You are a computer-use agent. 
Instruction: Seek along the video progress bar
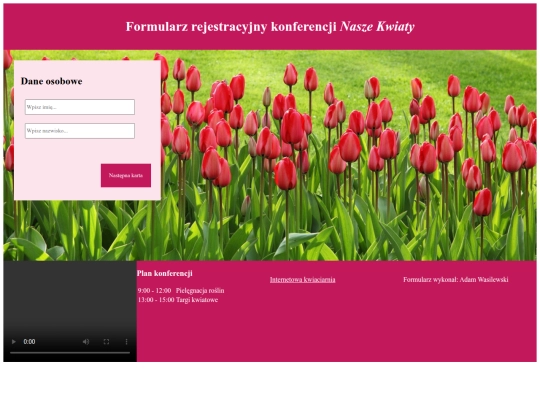70,353
